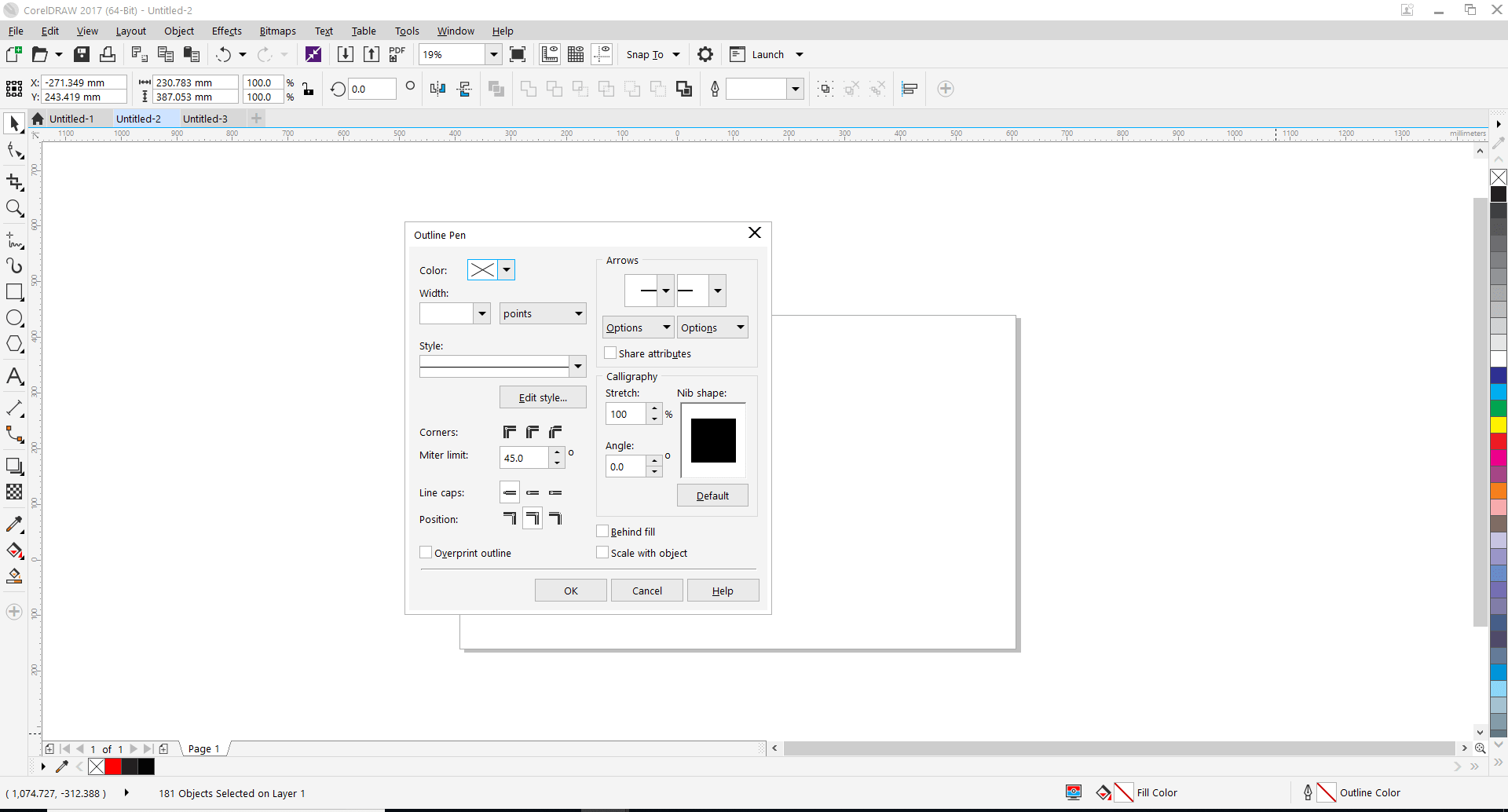This screenshot has height=812, width=1508.
Task: Click Help in Outline Pen dialog
Action: click(x=723, y=591)
